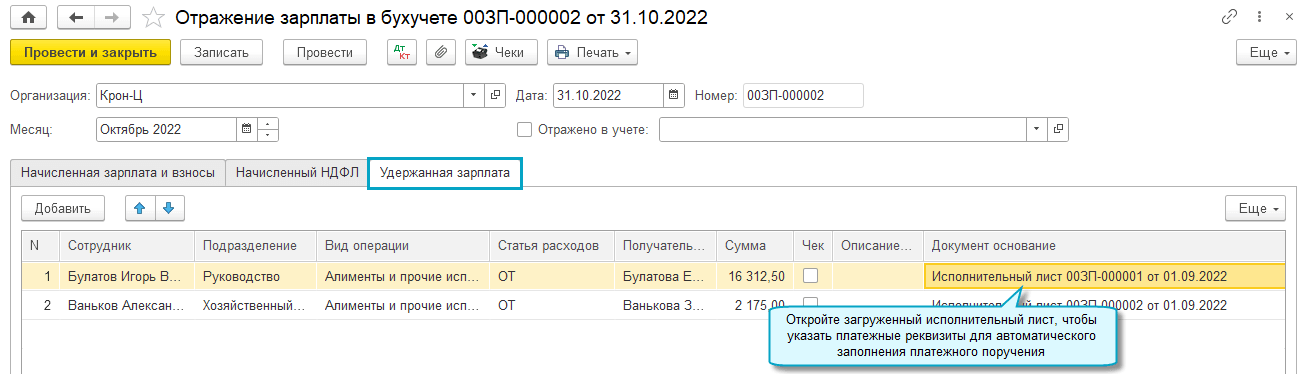Click 'Провести и закрыть' button

click(90, 52)
